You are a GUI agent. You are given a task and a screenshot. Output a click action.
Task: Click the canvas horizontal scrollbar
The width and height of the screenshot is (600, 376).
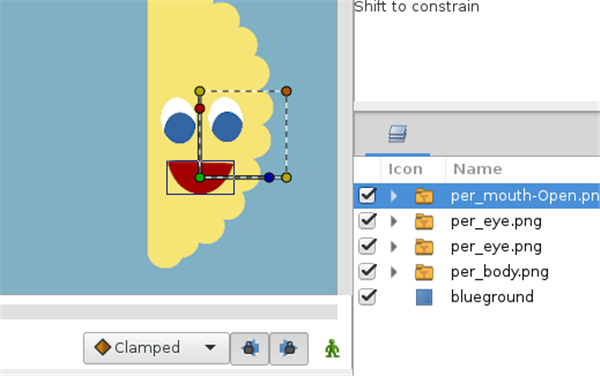[x=169, y=312]
